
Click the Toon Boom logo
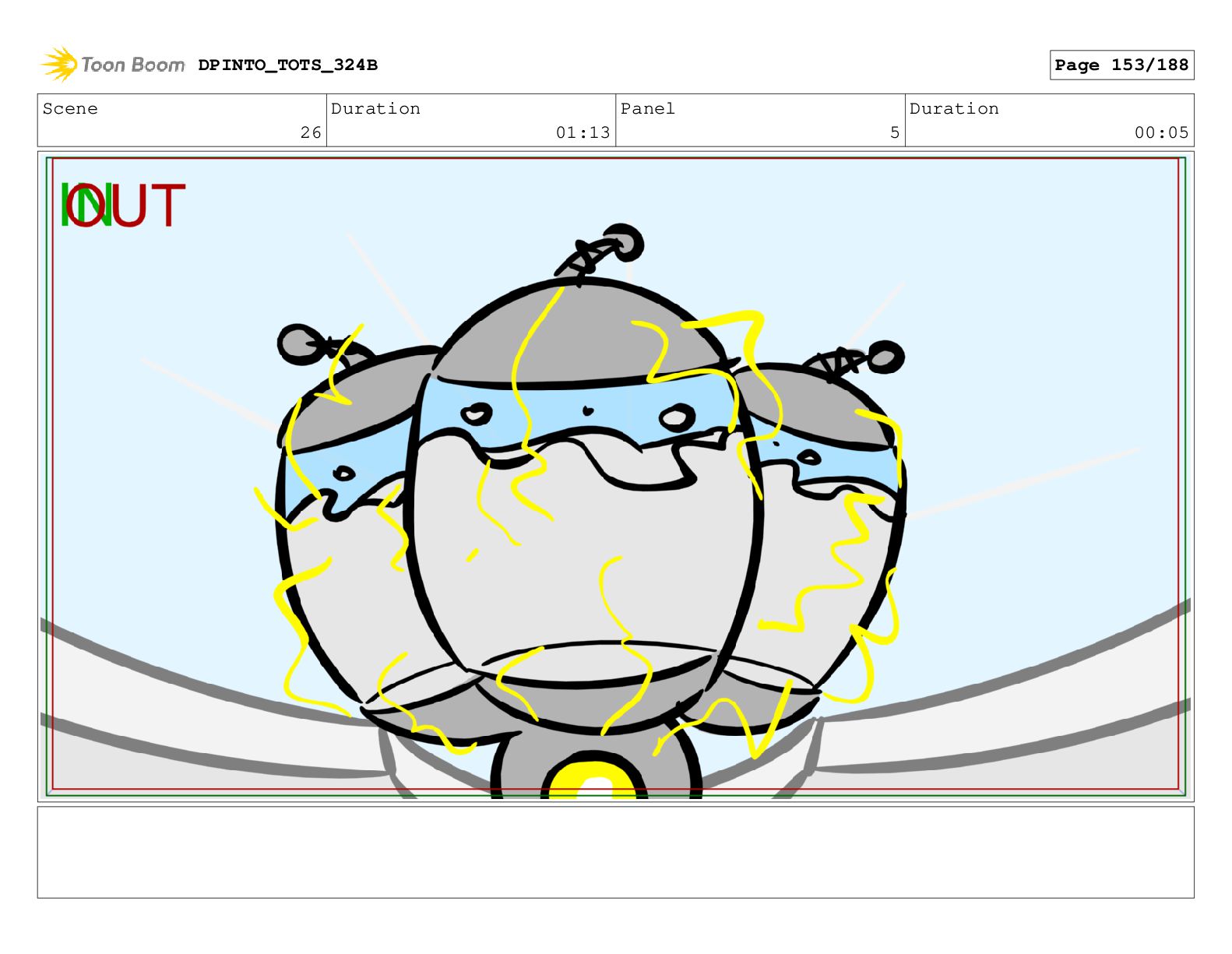(x=112, y=65)
